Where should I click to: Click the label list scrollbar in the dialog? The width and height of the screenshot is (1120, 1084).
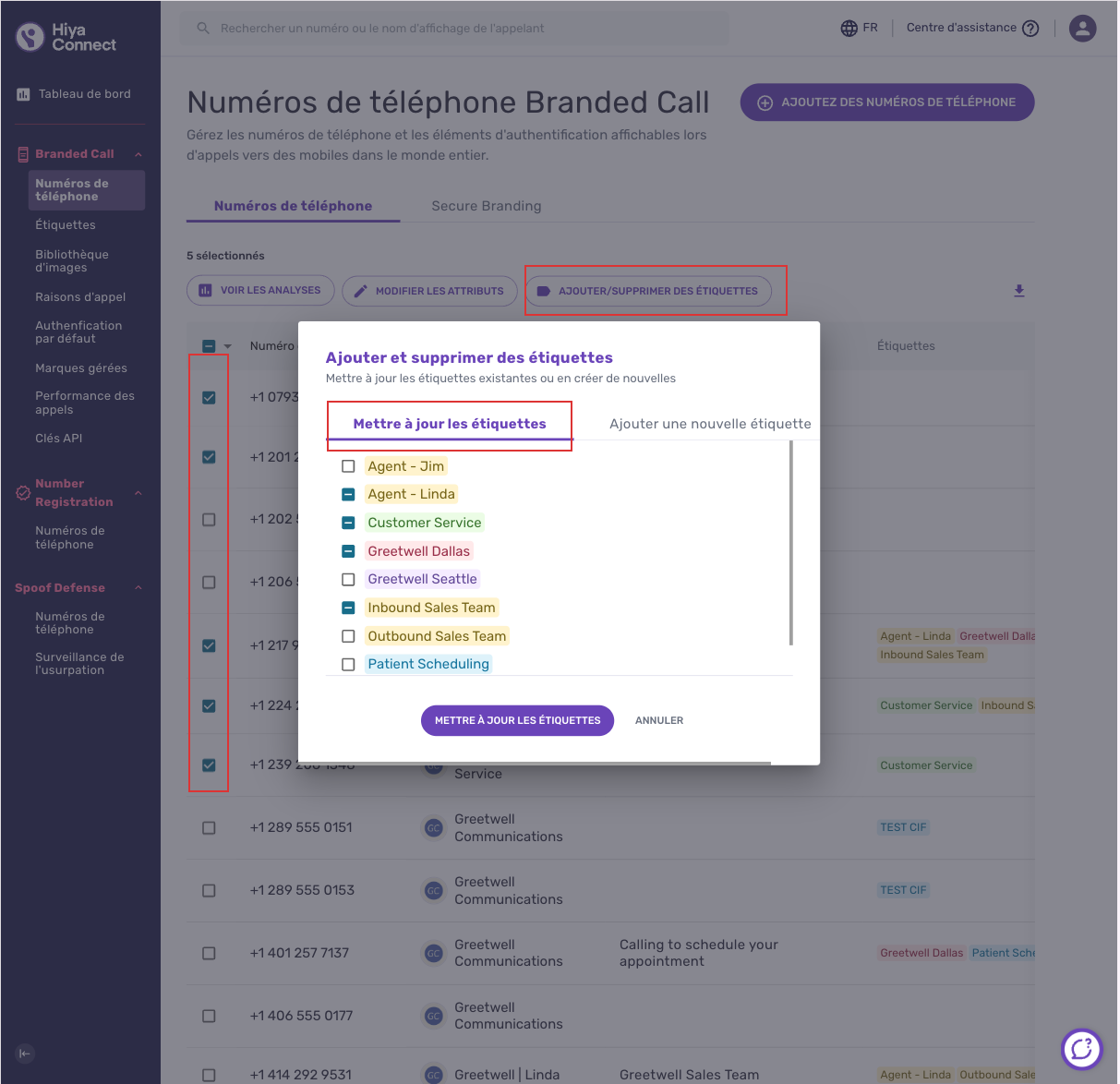click(791, 543)
